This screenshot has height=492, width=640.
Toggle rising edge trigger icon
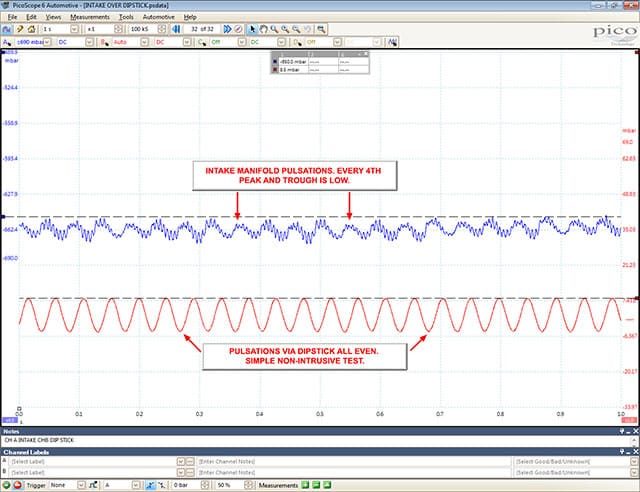coord(150,485)
